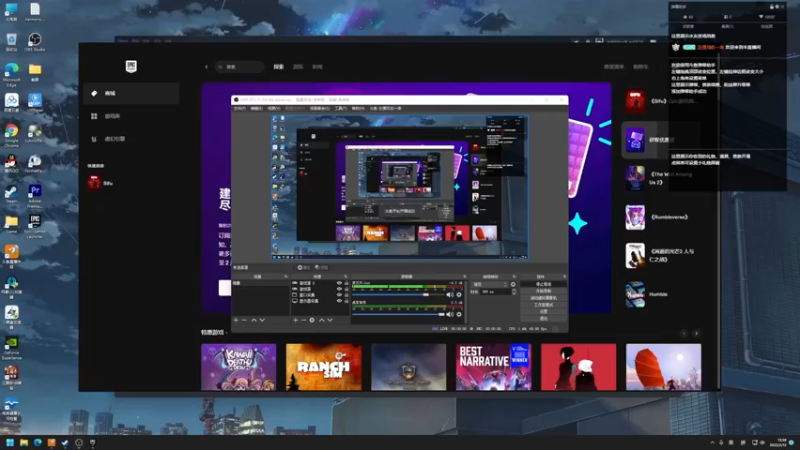The image size is (800, 450).
Task: Add a new source in OBS
Action: [x=295, y=320]
